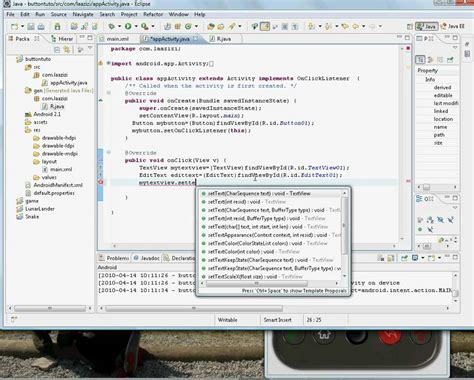474x380 pixels.
Task: Open the Run configurations dropdown arrow
Action: click(136, 26)
